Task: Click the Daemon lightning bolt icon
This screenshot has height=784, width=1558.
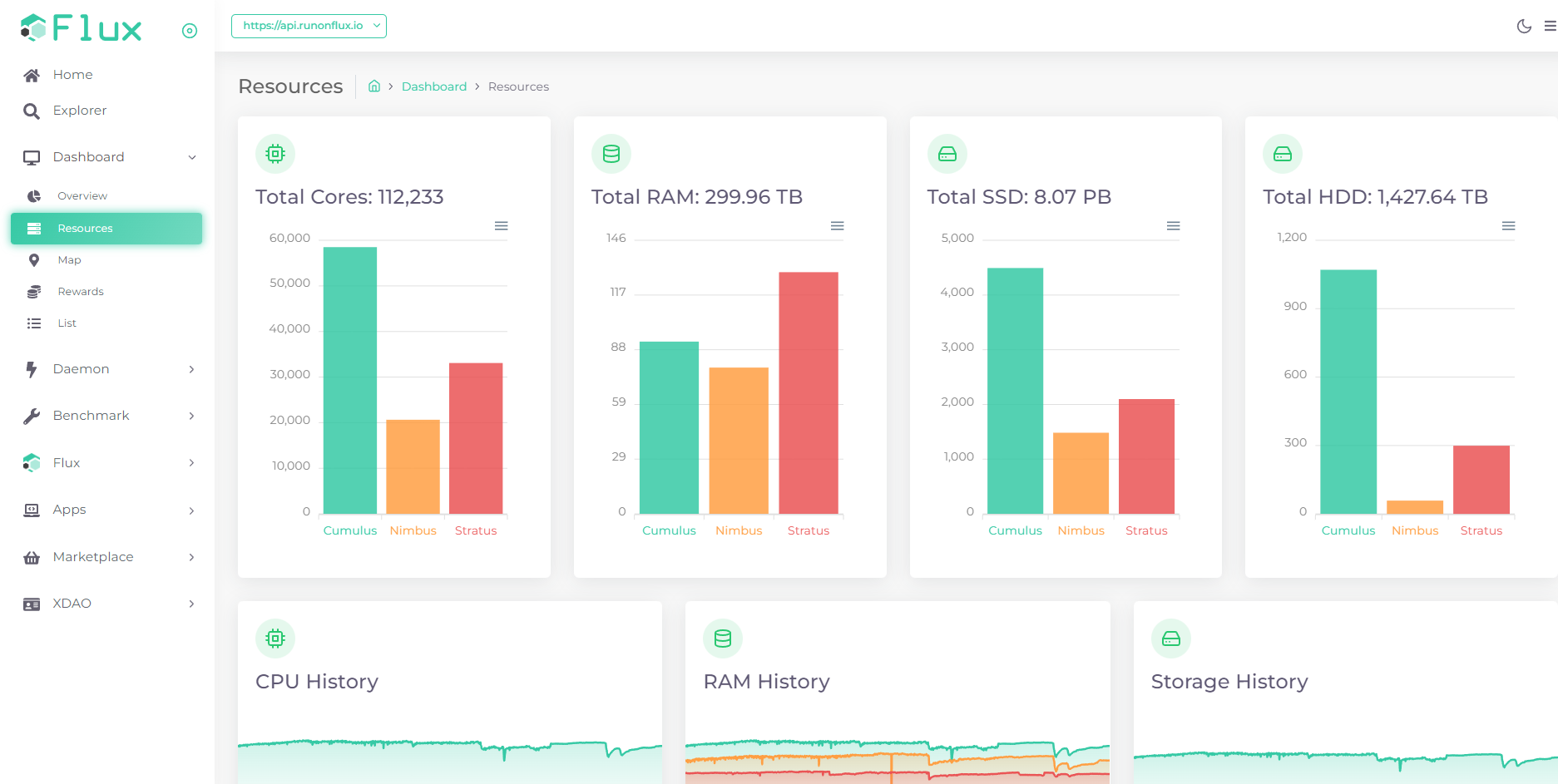Action: tap(32, 369)
